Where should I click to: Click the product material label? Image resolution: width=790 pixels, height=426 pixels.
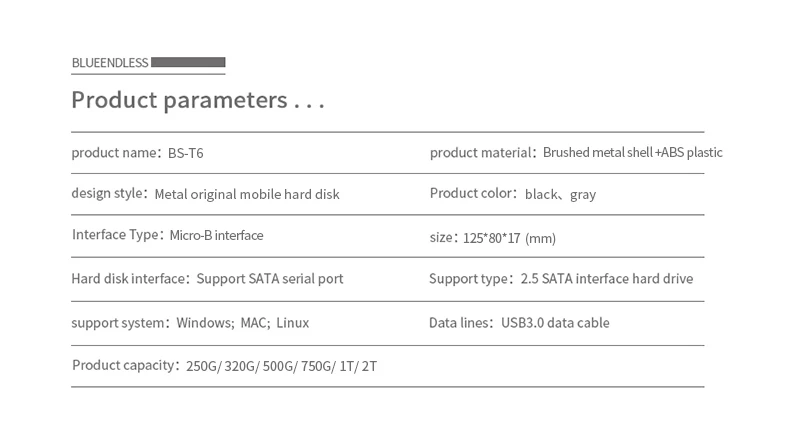click(x=481, y=153)
